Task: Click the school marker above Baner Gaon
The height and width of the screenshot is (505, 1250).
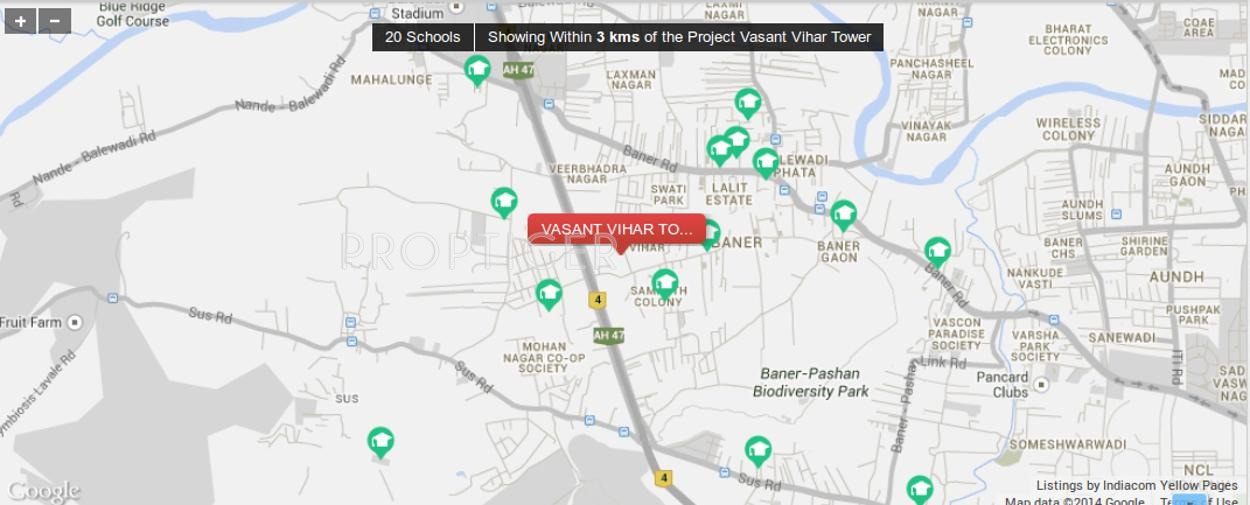Action: (844, 215)
